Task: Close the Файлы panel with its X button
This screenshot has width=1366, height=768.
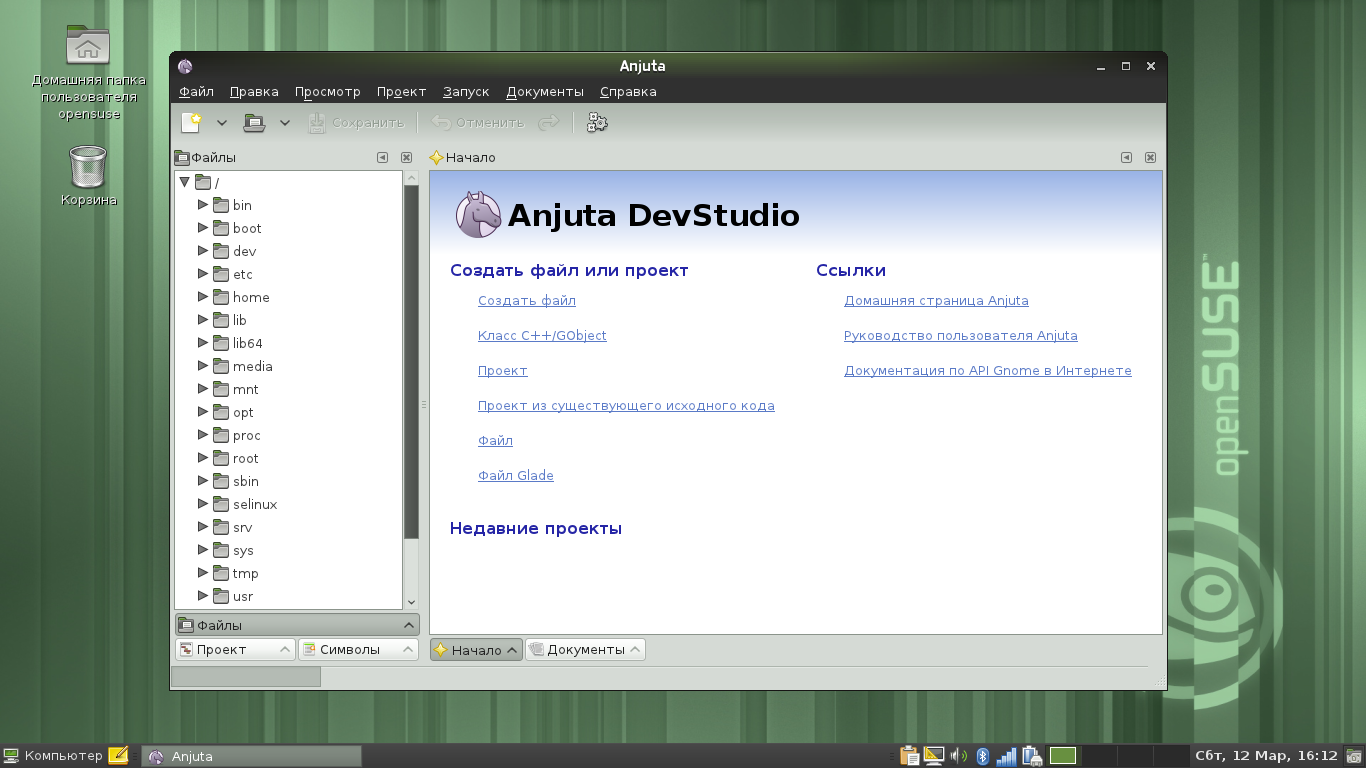Action: point(406,158)
